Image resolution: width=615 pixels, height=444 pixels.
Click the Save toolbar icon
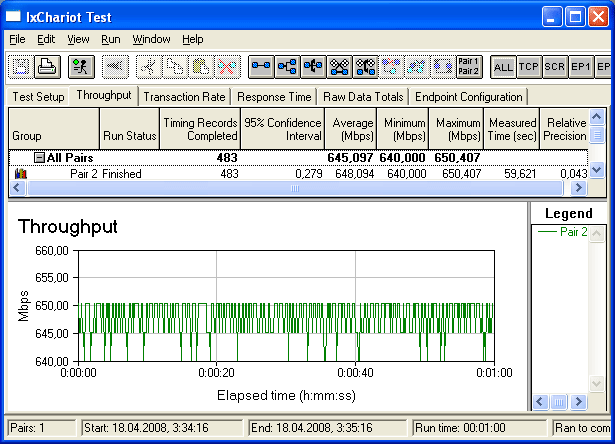21,67
